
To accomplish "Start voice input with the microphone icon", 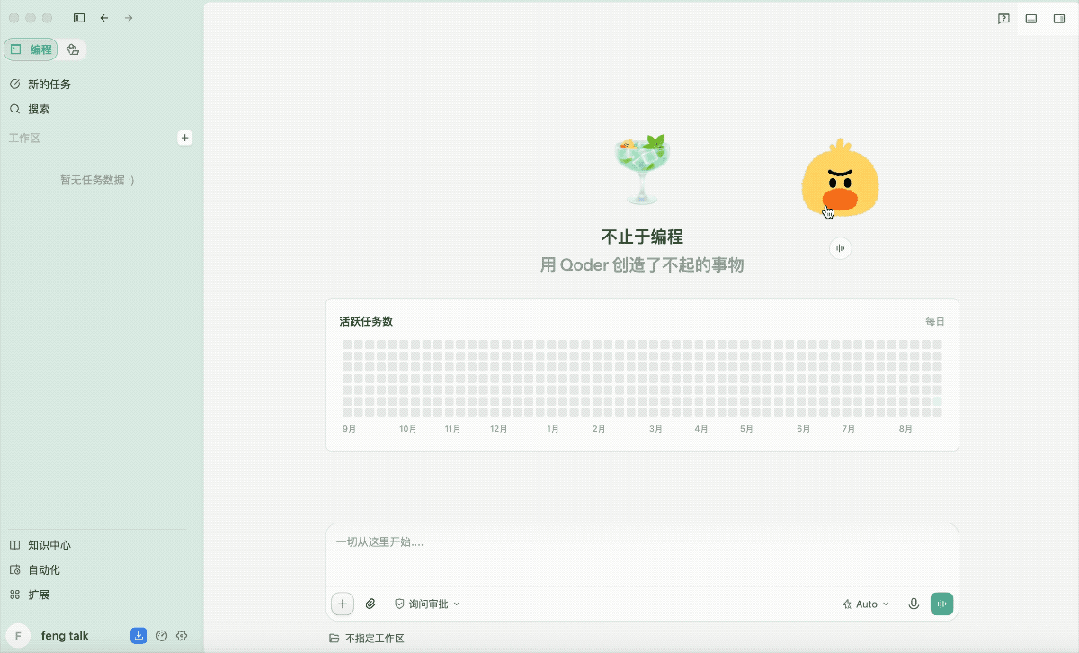I will (914, 603).
